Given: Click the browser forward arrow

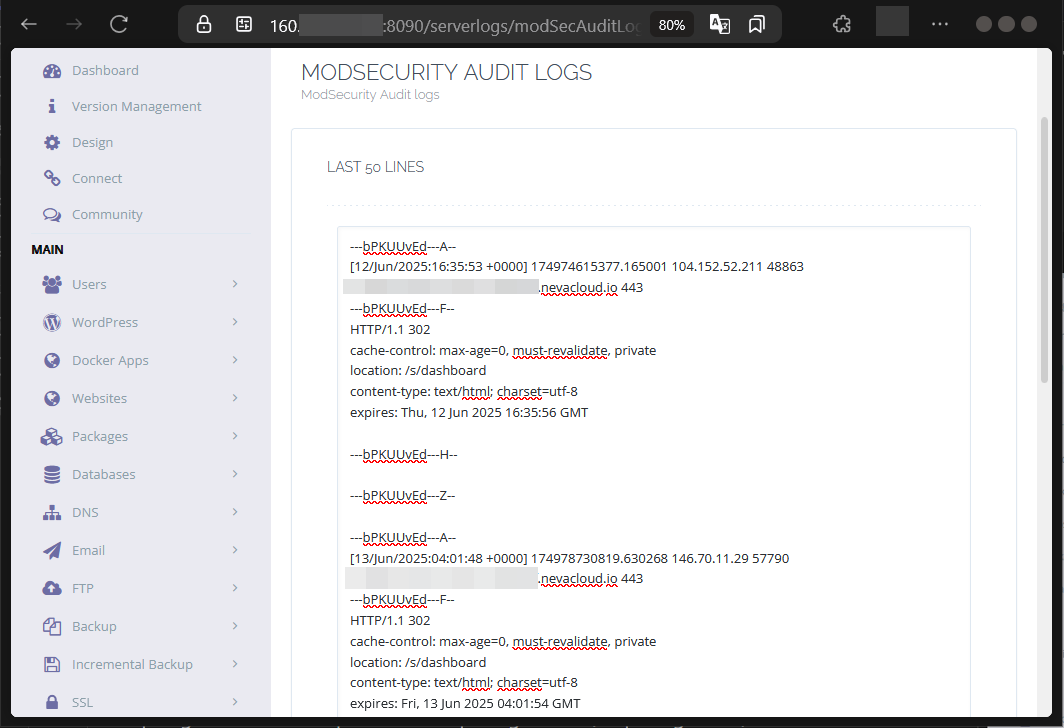Looking at the screenshot, I should pyautogui.click(x=74, y=24).
